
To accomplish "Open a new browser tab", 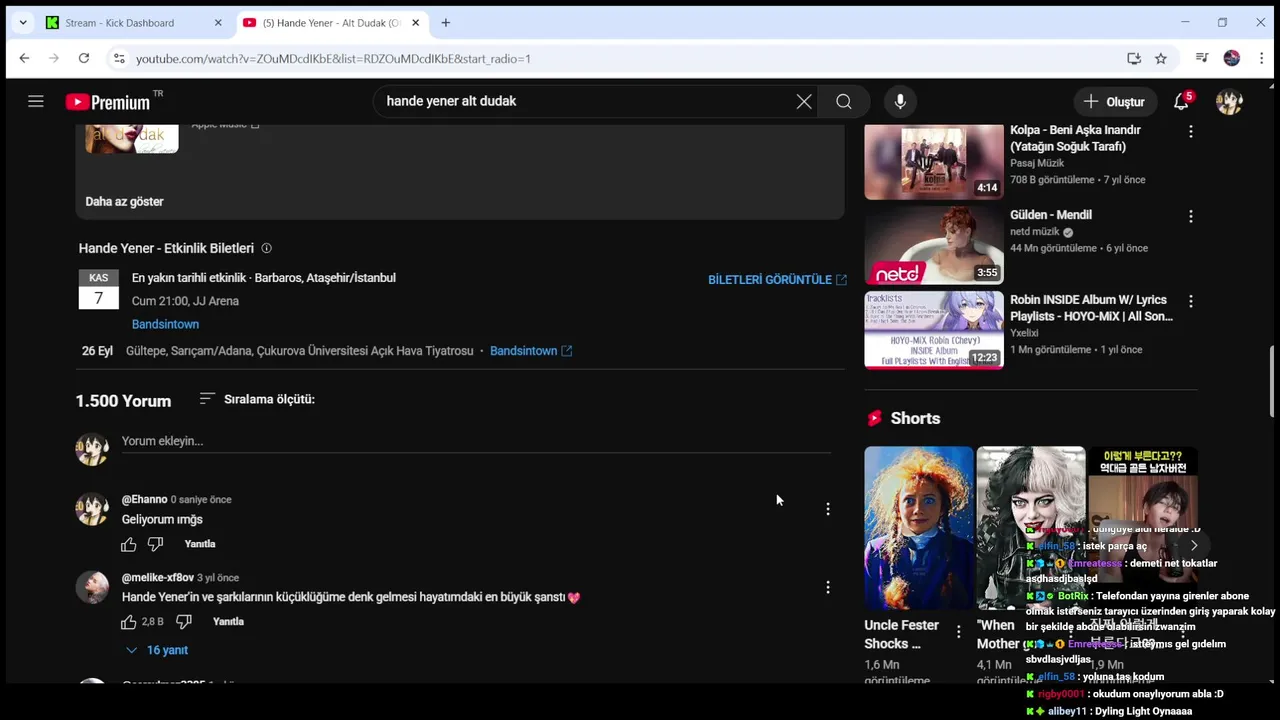I will pos(446,22).
